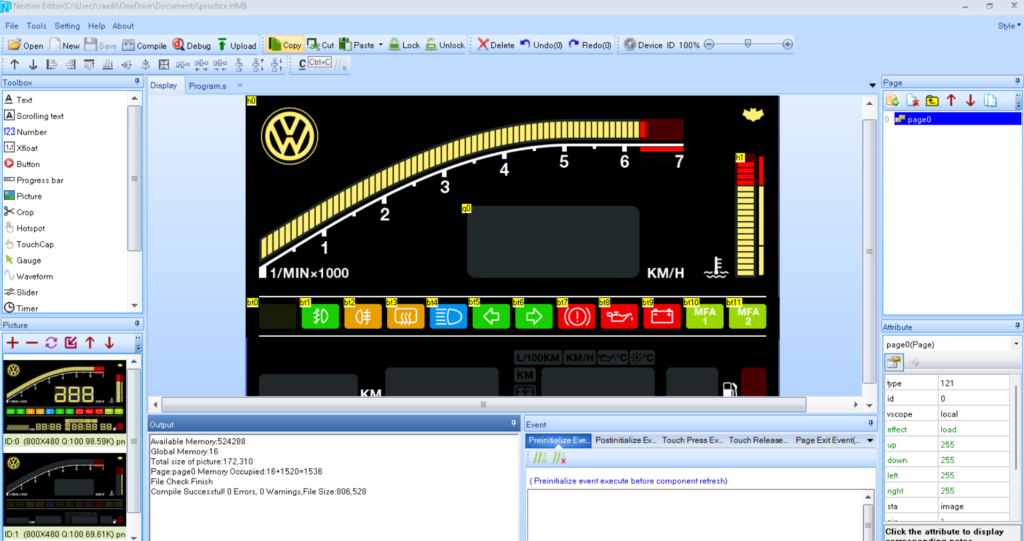
Task: Open the Setting menu
Action: pyautogui.click(x=67, y=26)
